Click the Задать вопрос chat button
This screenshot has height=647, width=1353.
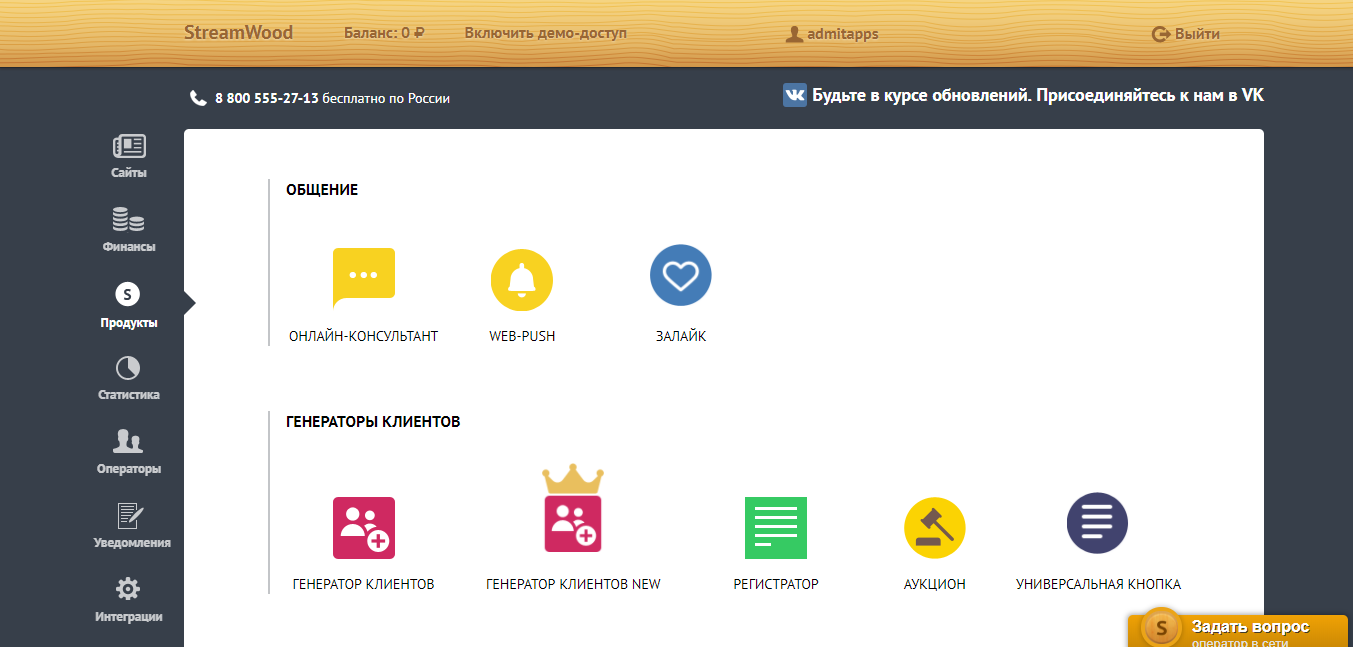1240,631
